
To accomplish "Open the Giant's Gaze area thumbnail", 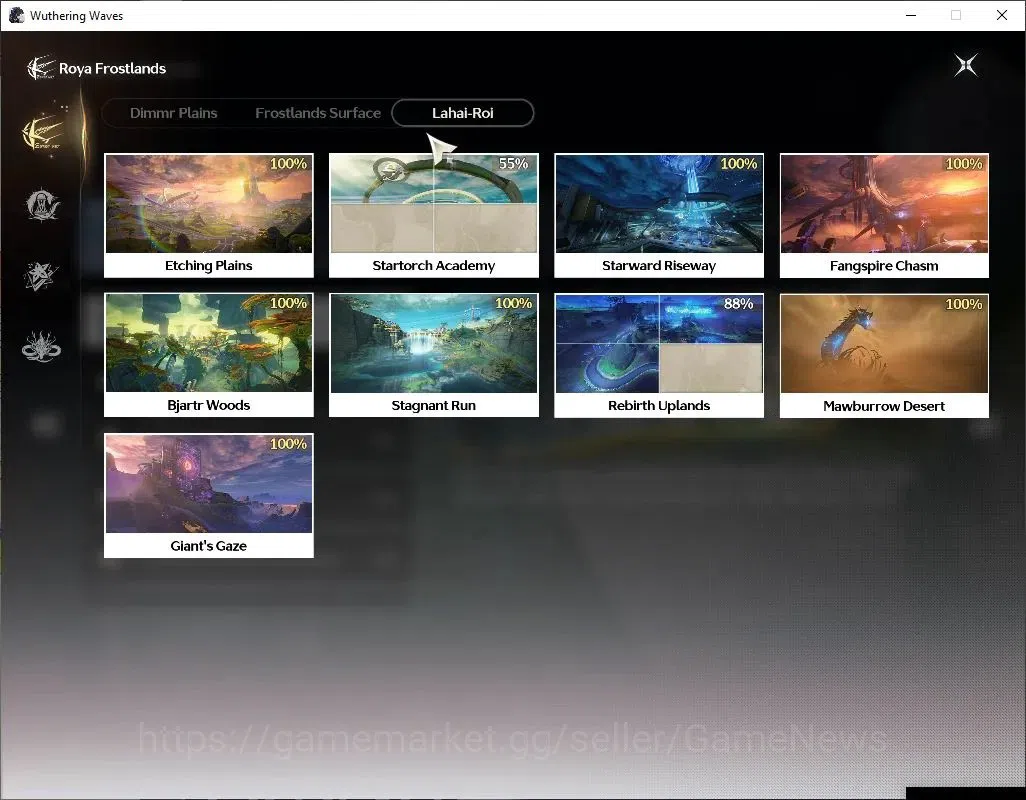I will [x=209, y=484].
